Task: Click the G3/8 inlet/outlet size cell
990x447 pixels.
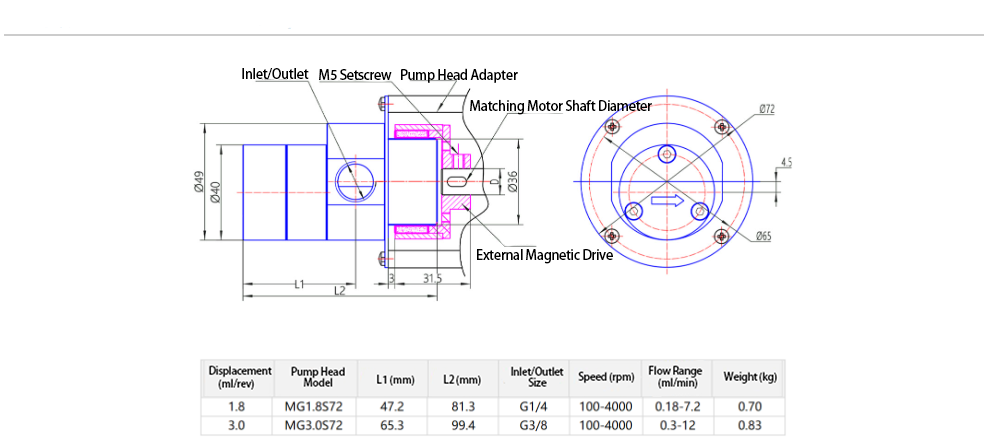Action: pos(536,425)
